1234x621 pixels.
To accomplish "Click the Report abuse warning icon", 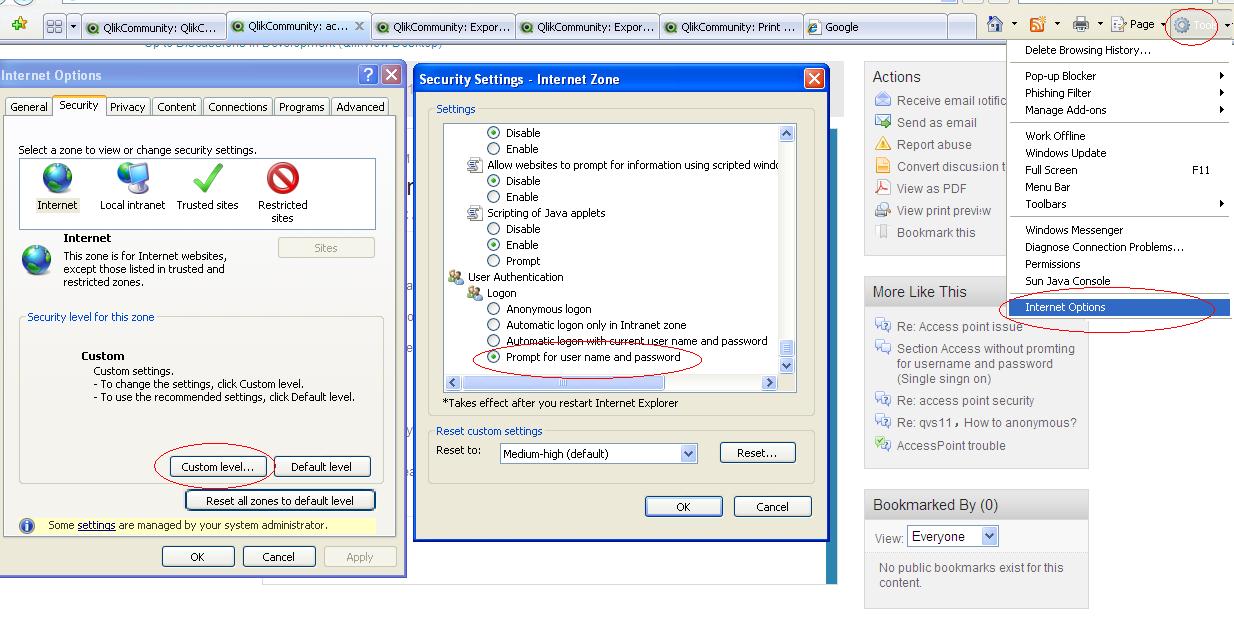I will tap(883, 144).
